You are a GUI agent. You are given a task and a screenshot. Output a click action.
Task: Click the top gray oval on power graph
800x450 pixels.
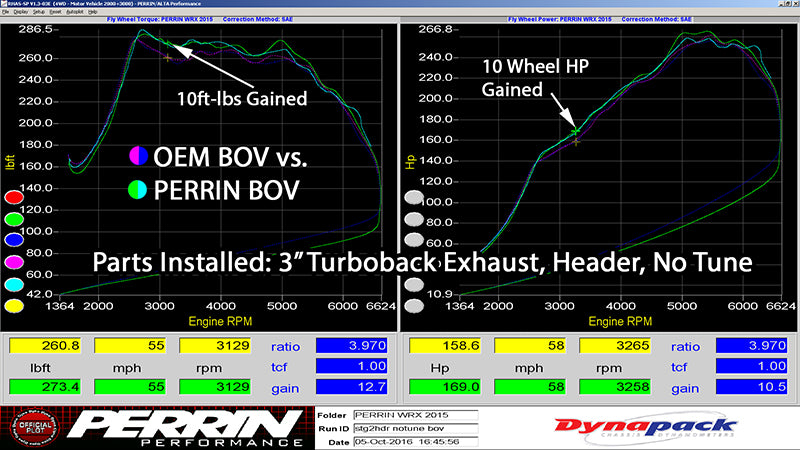tap(415, 197)
